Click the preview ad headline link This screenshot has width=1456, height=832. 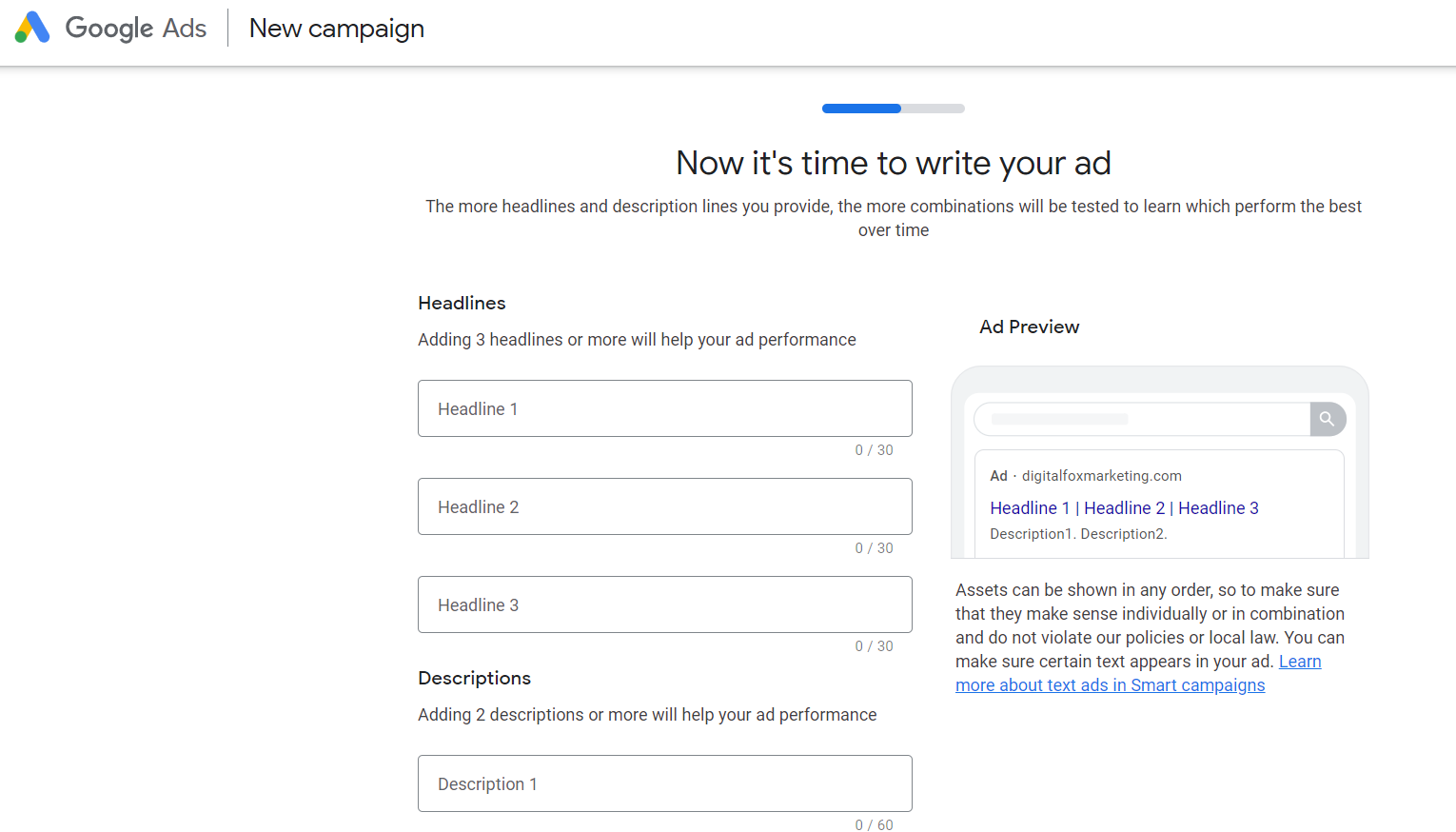(x=1124, y=508)
